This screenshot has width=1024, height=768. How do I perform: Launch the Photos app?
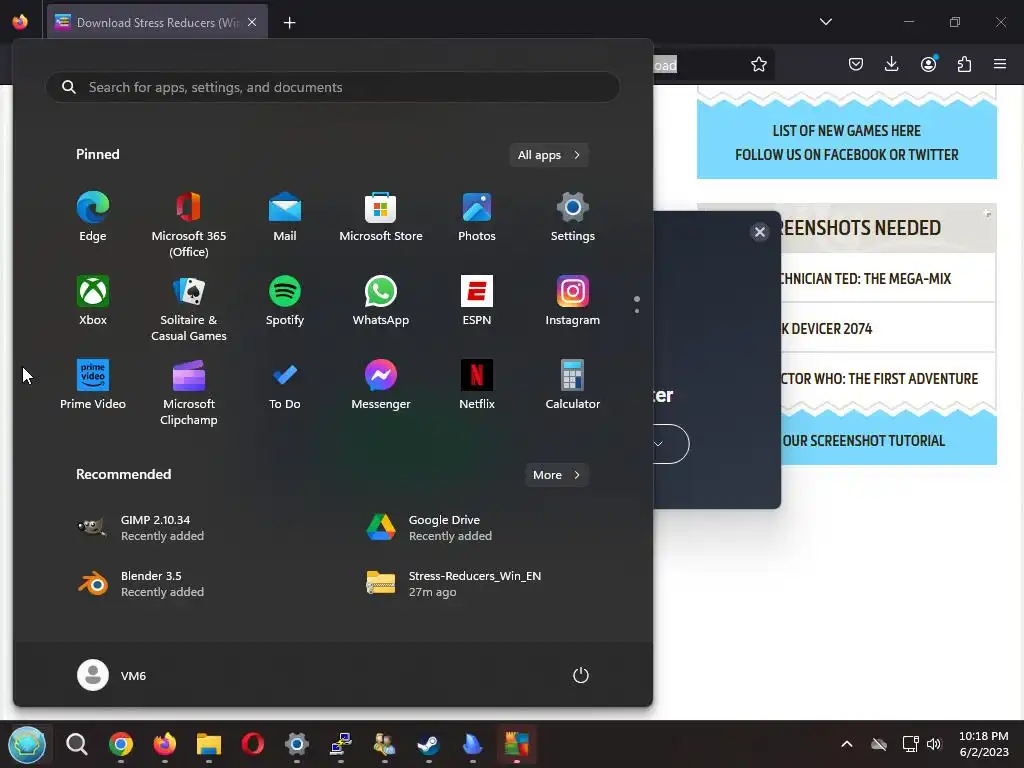477,217
